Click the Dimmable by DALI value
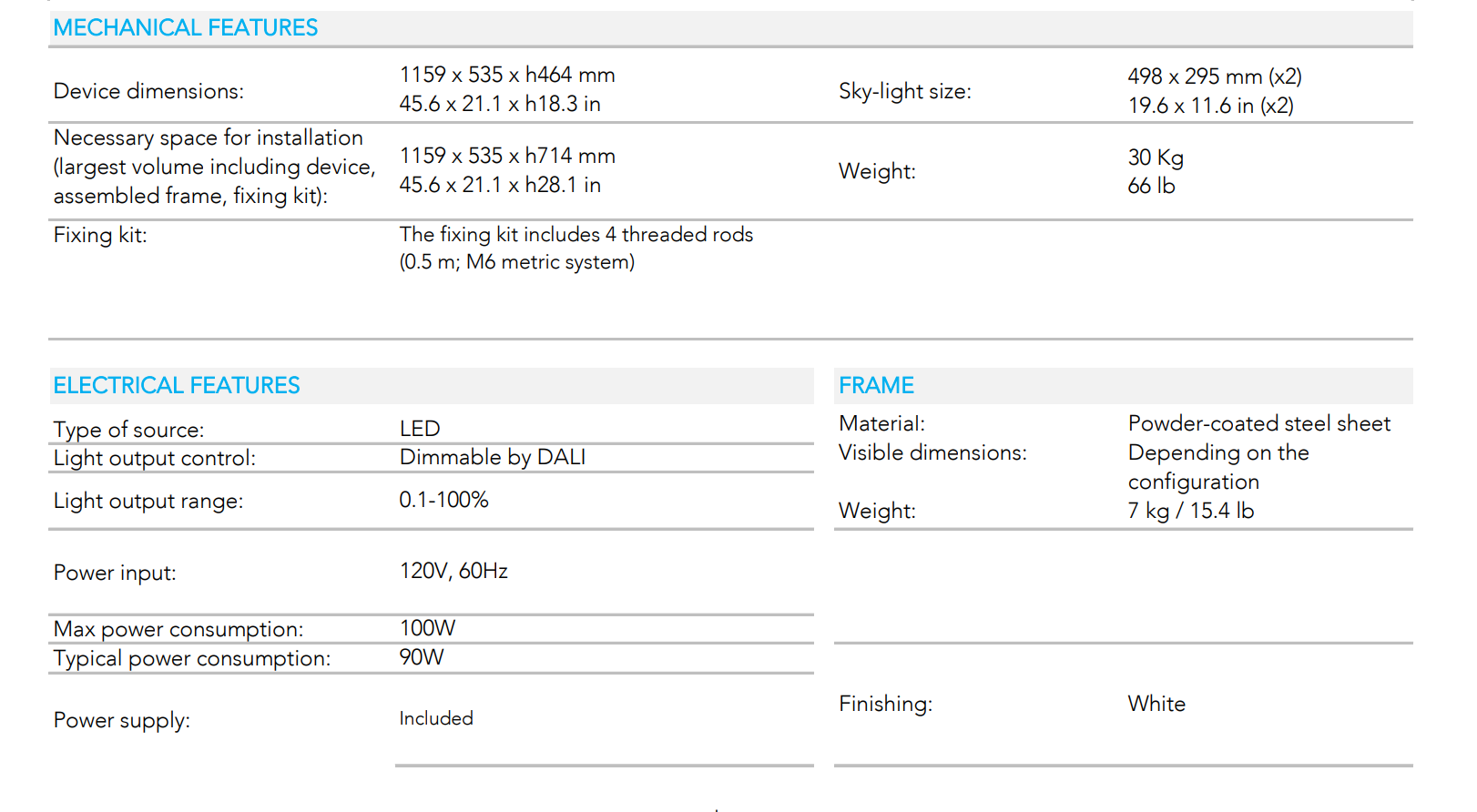This screenshot has width=1477, height=812. pos(493,457)
